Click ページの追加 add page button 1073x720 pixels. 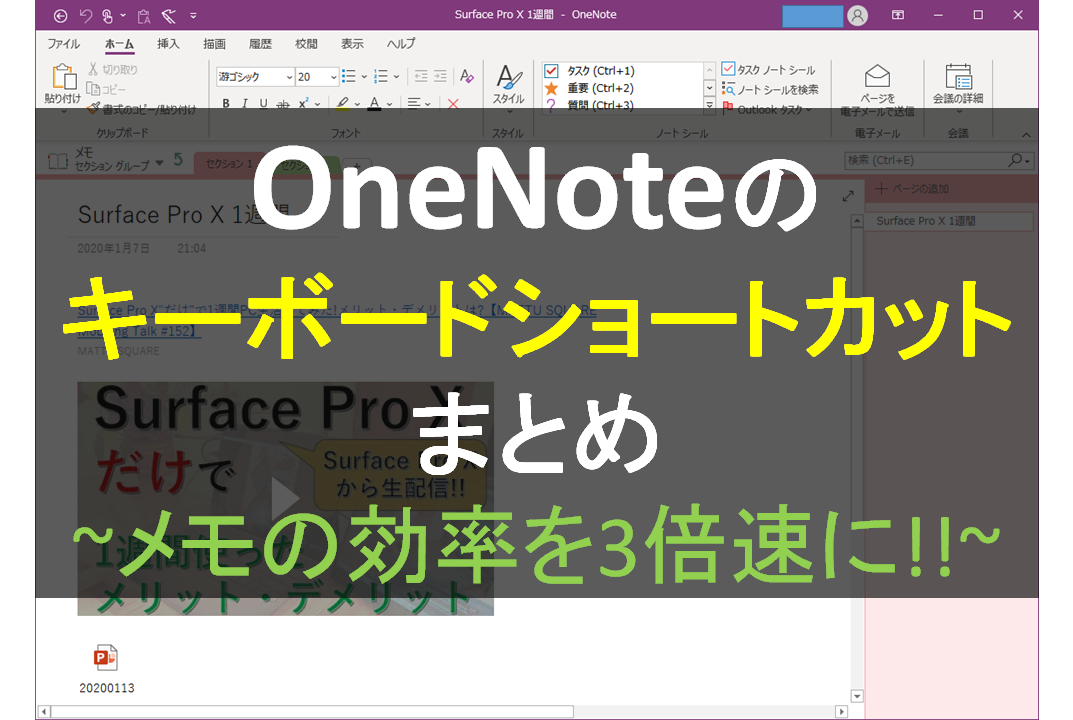tap(914, 189)
